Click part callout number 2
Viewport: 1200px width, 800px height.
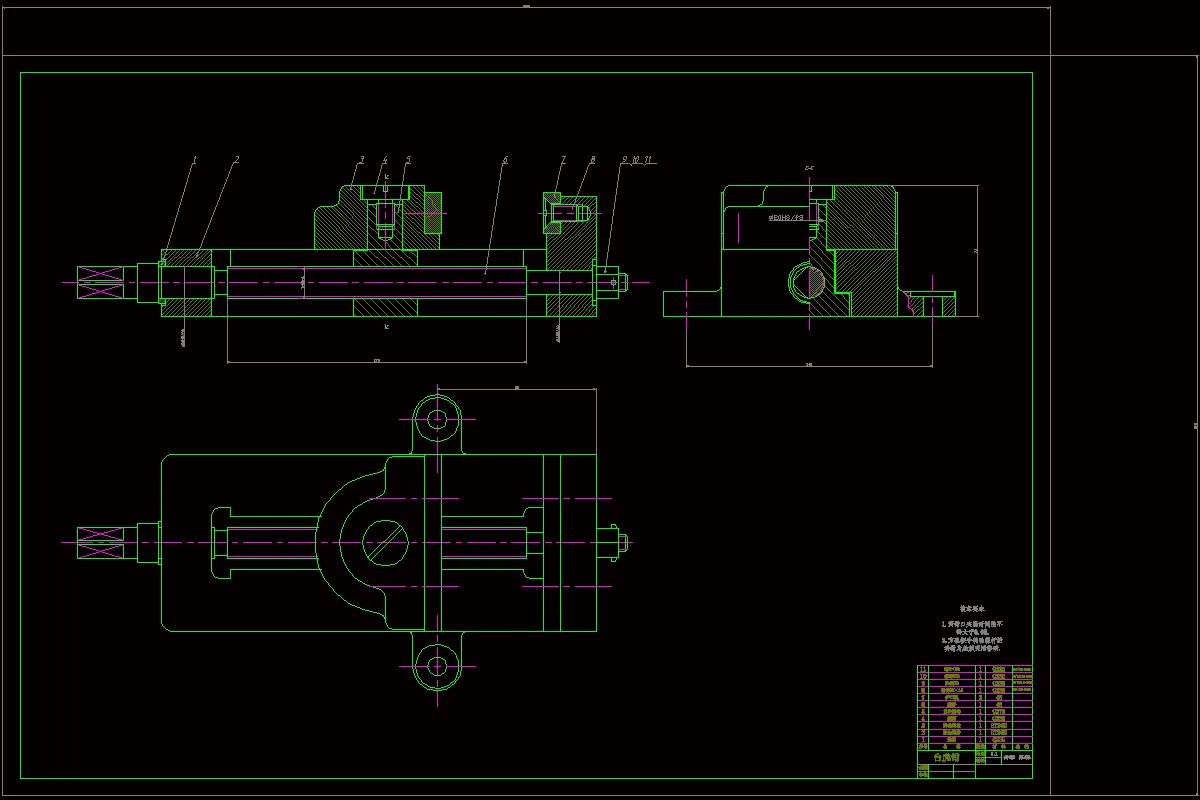(237, 159)
